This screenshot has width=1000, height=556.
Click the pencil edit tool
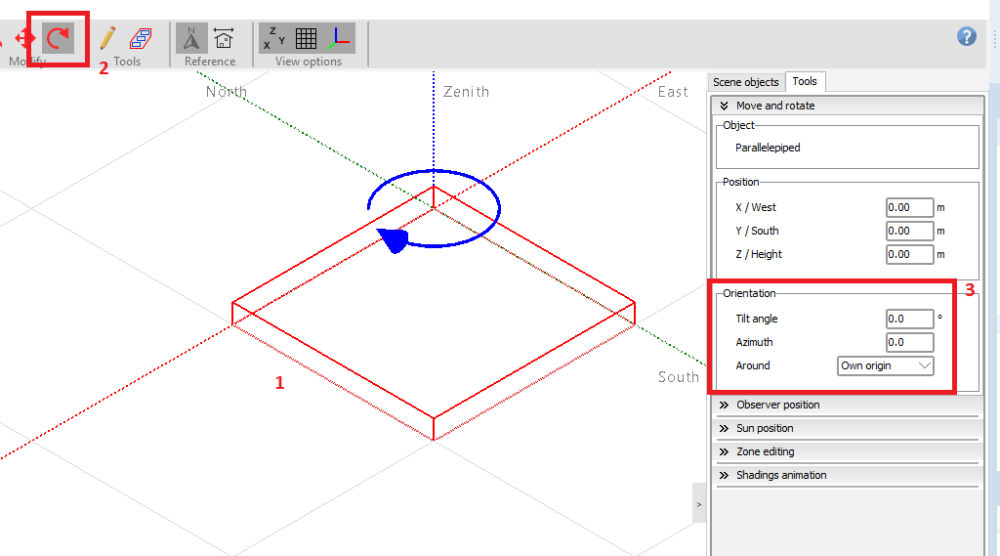(108, 39)
